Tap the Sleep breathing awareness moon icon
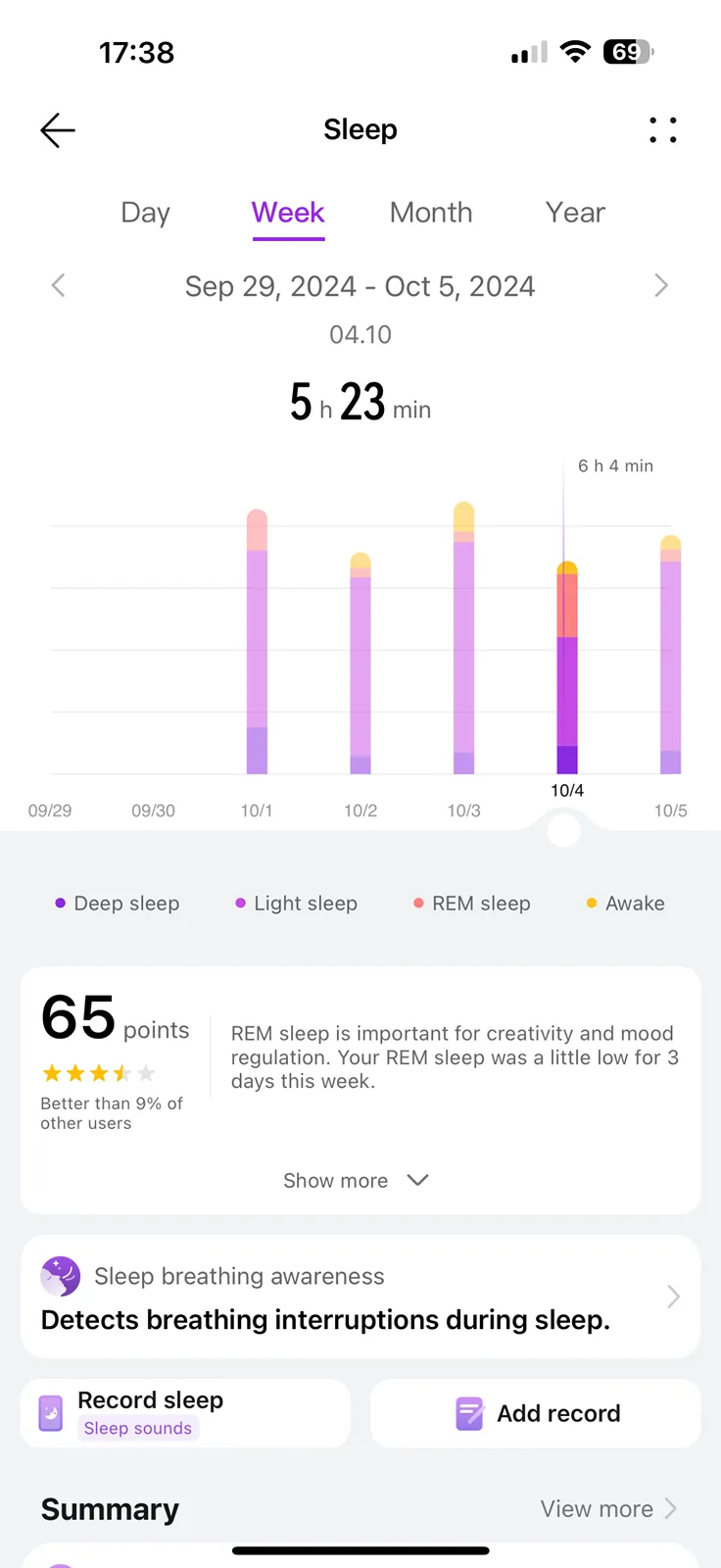The image size is (721, 1568). [x=61, y=1276]
